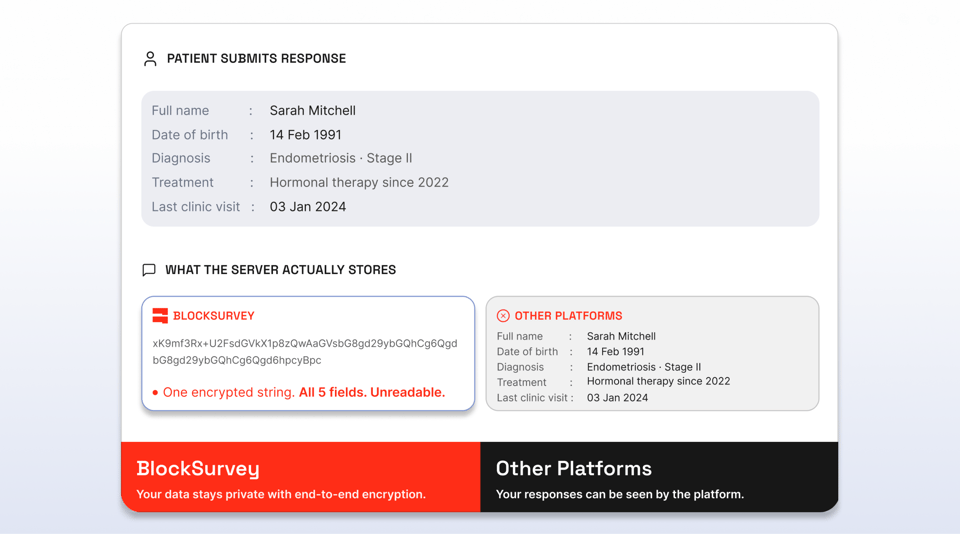Click Last clinic visit label in patient response panel
The height and width of the screenshot is (534, 960).
pyautogui.click(x=196, y=207)
